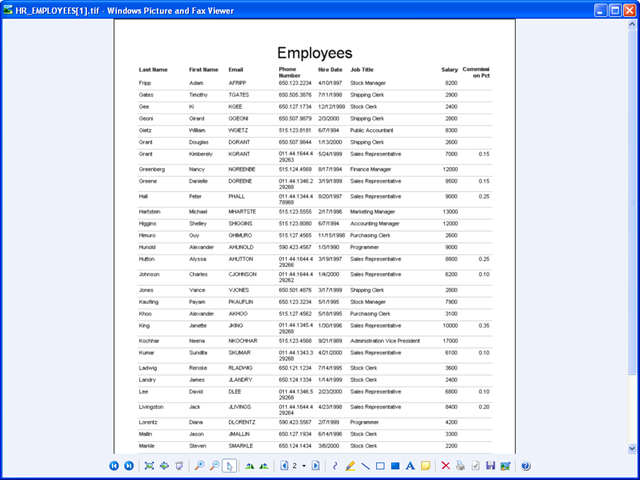The image size is (640, 480).
Task: Toggle the select annotation pointer tool
Action: [230, 466]
